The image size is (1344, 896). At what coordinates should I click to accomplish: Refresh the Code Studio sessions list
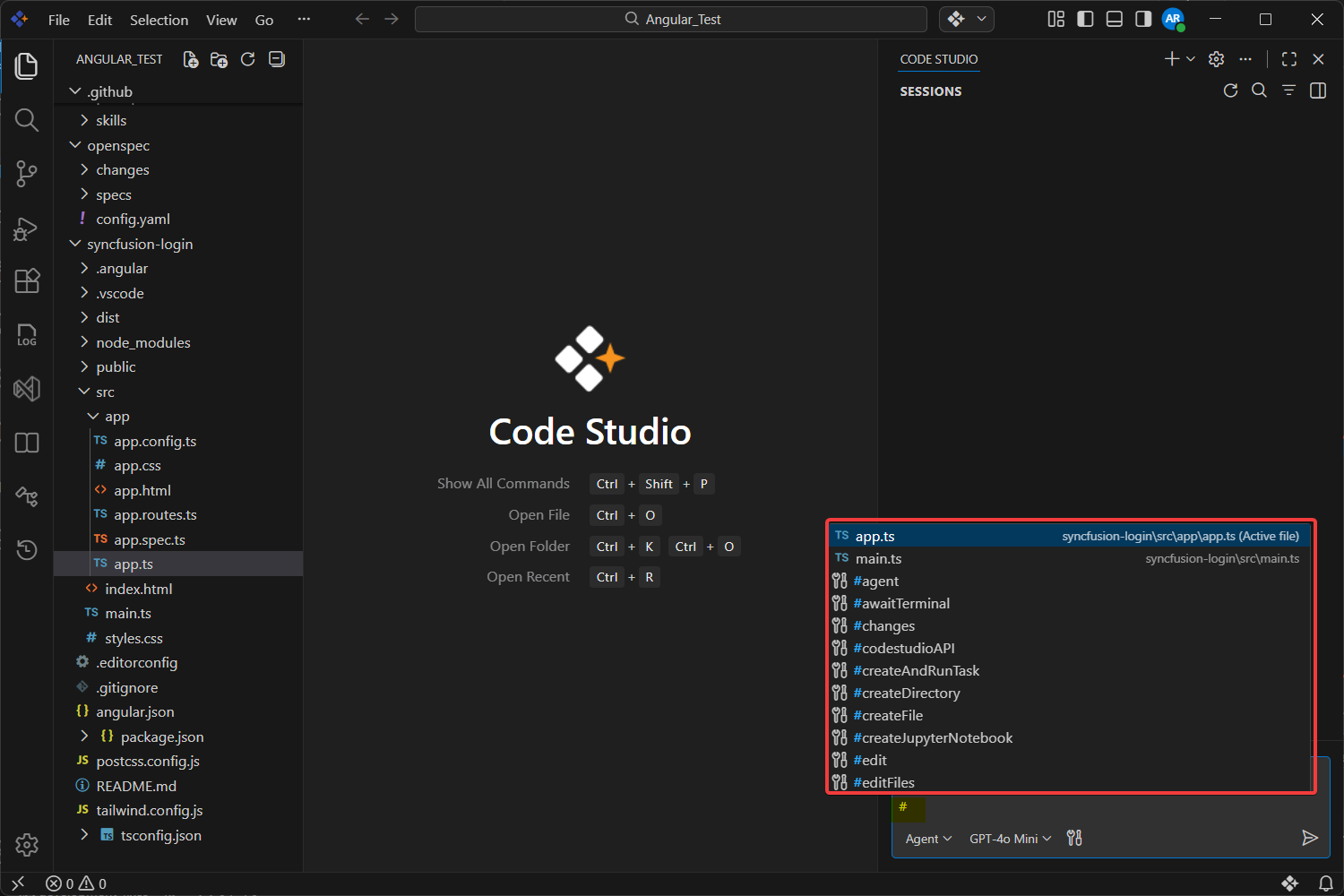(1230, 90)
